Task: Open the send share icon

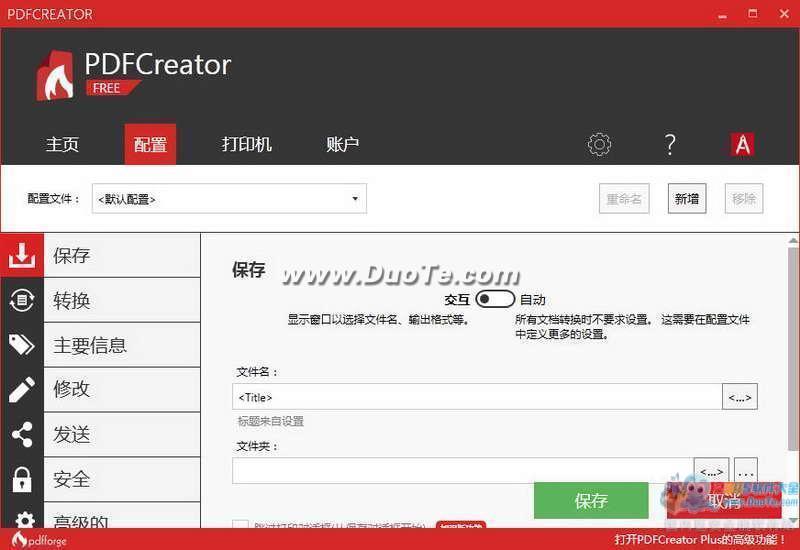Action: click(21, 434)
